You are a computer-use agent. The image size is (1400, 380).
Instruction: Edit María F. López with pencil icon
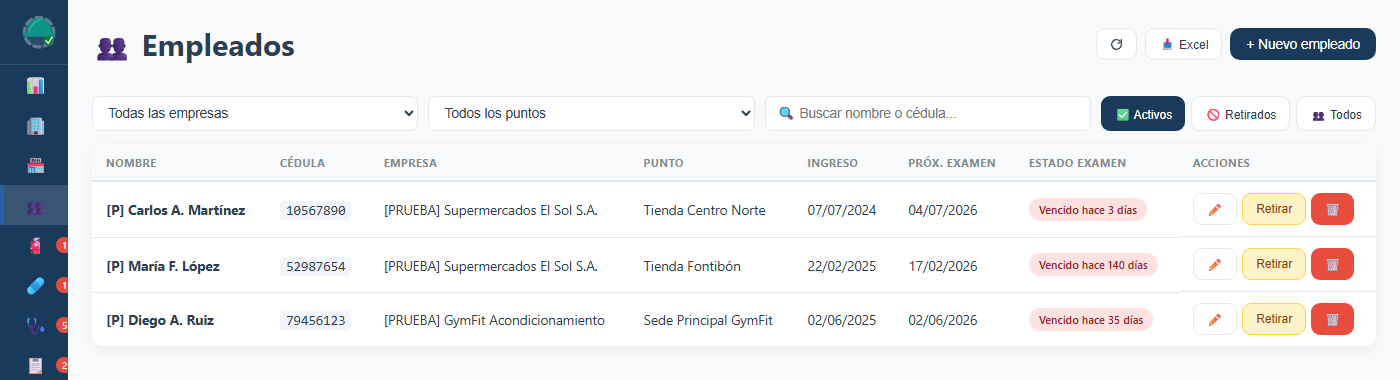click(x=1215, y=264)
